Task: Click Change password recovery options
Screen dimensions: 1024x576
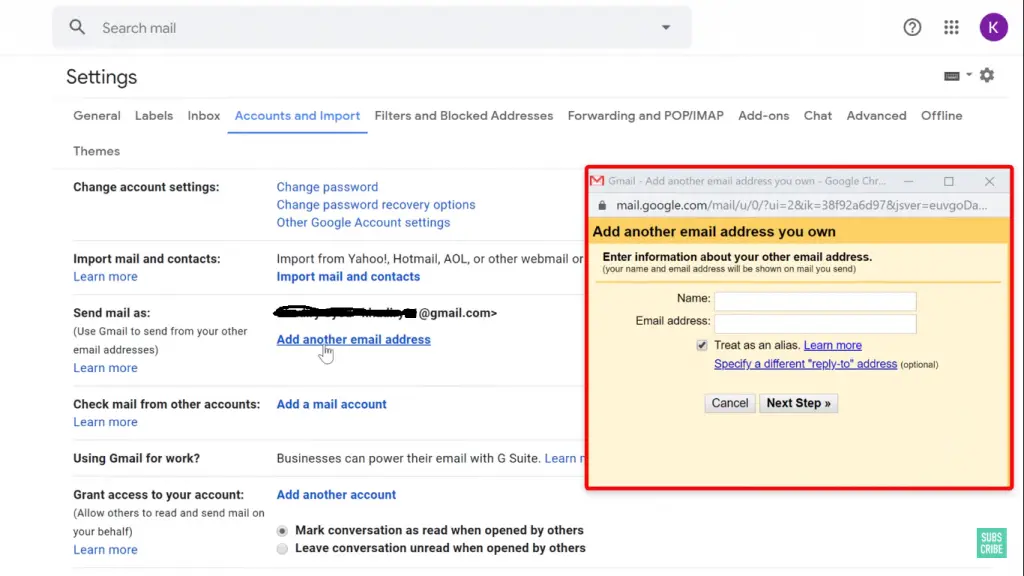Action: point(376,204)
